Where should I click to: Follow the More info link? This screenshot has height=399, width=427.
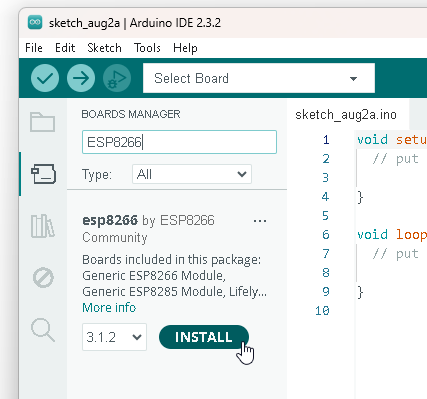(109, 307)
